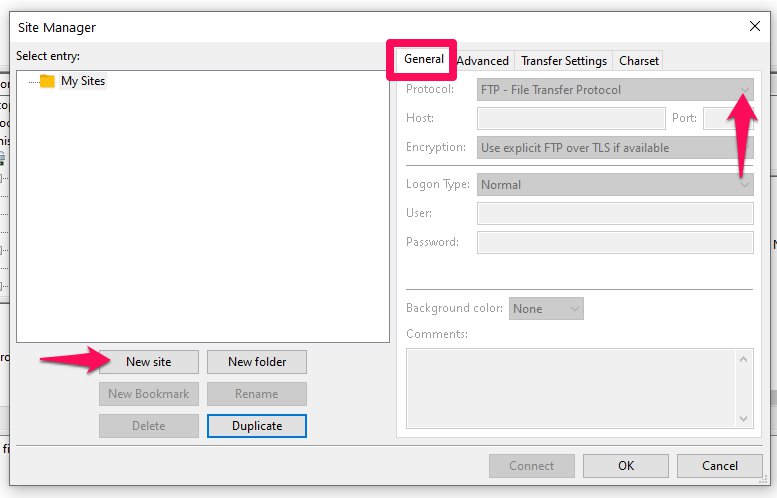Focus the Host input field
777x498 pixels.
[571, 118]
